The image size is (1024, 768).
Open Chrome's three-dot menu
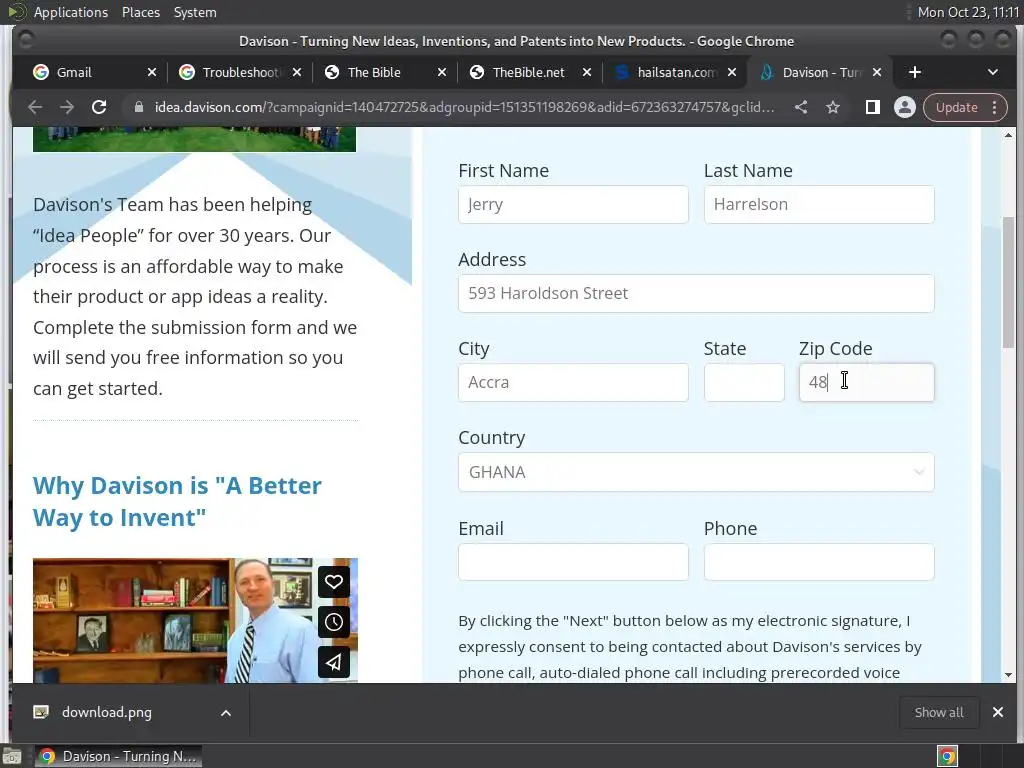tap(995, 107)
